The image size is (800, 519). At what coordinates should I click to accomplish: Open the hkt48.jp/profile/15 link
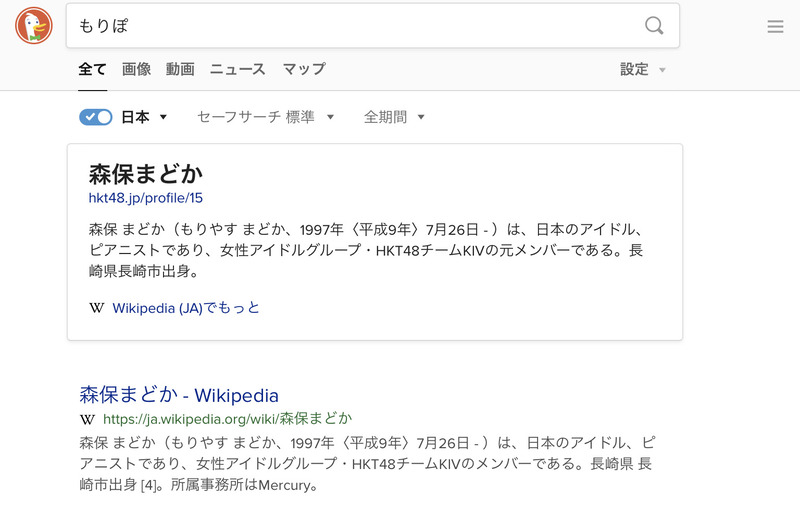coord(146,198)
